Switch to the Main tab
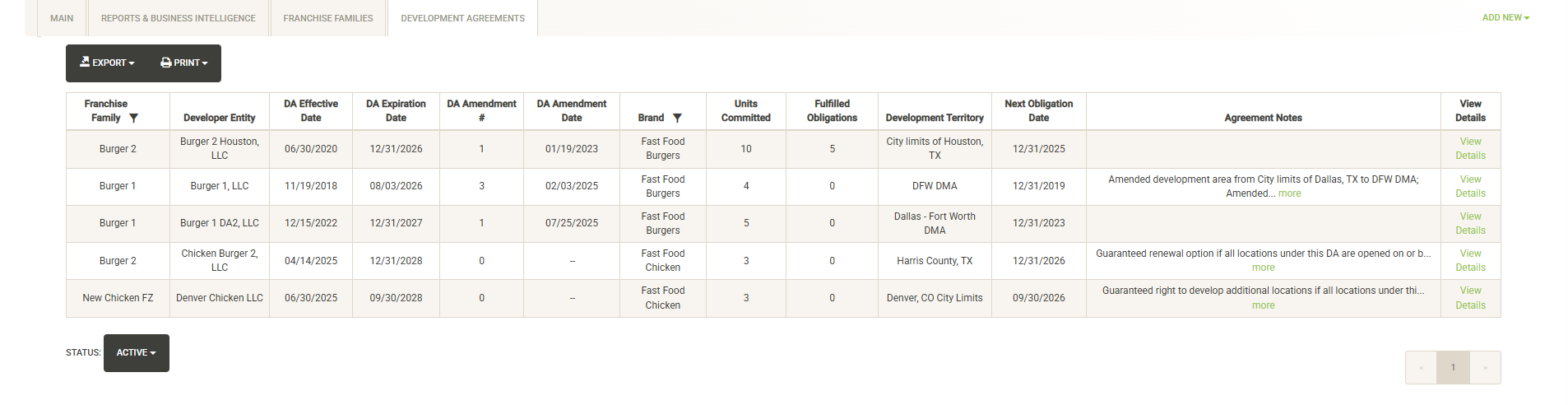This screenshot has height=405, width=1568. (x=62, y=18)
